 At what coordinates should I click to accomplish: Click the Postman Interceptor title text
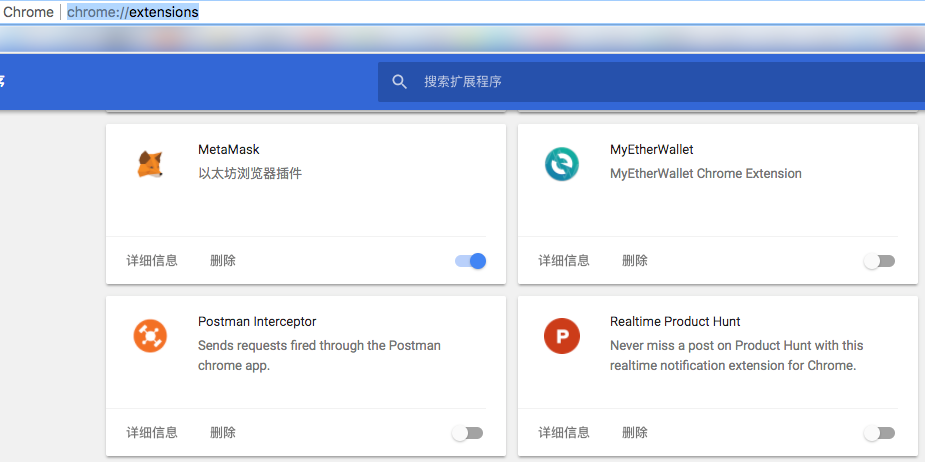click(257, 322)
